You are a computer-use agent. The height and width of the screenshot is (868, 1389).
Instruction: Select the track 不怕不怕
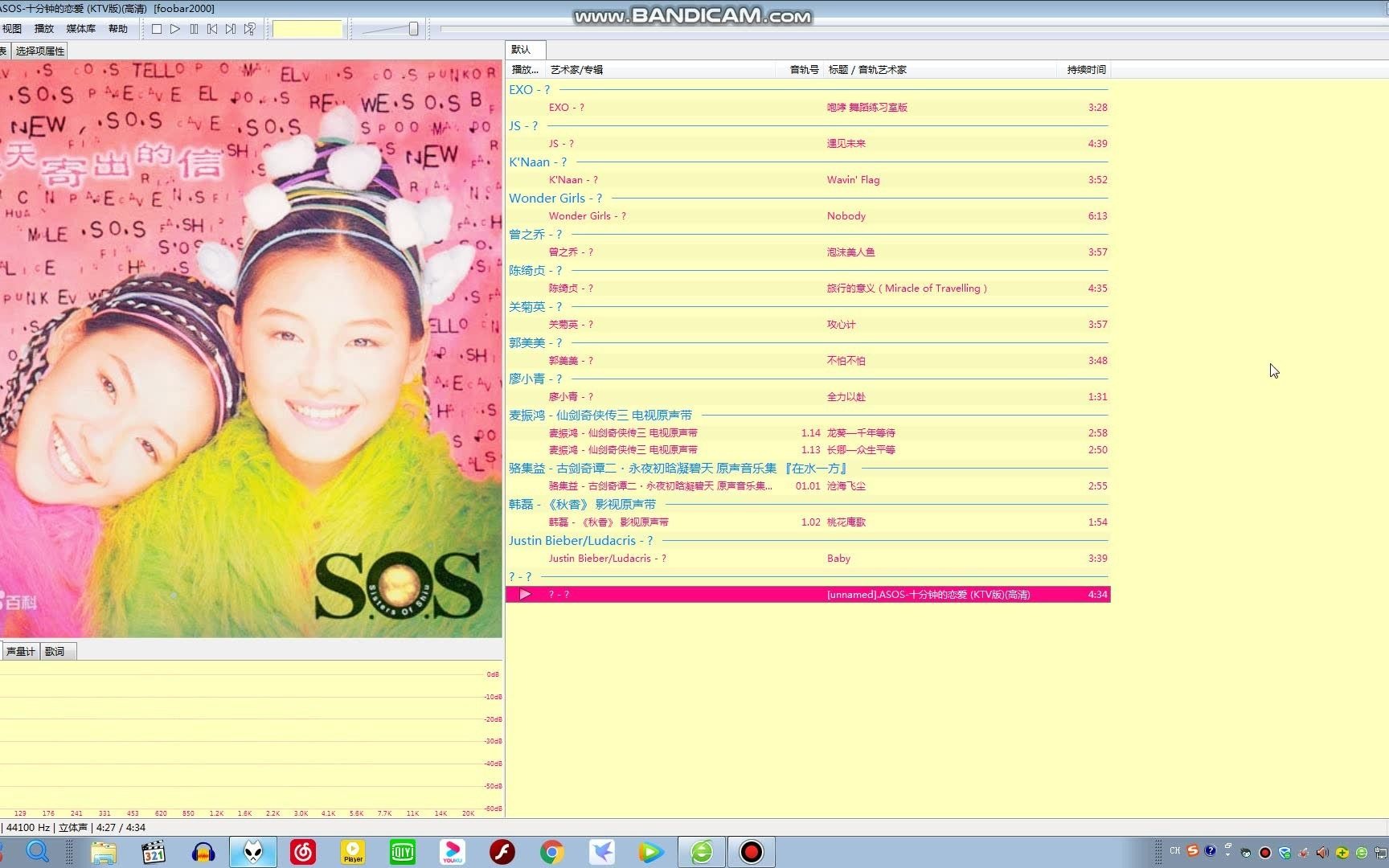click(808, 361)
